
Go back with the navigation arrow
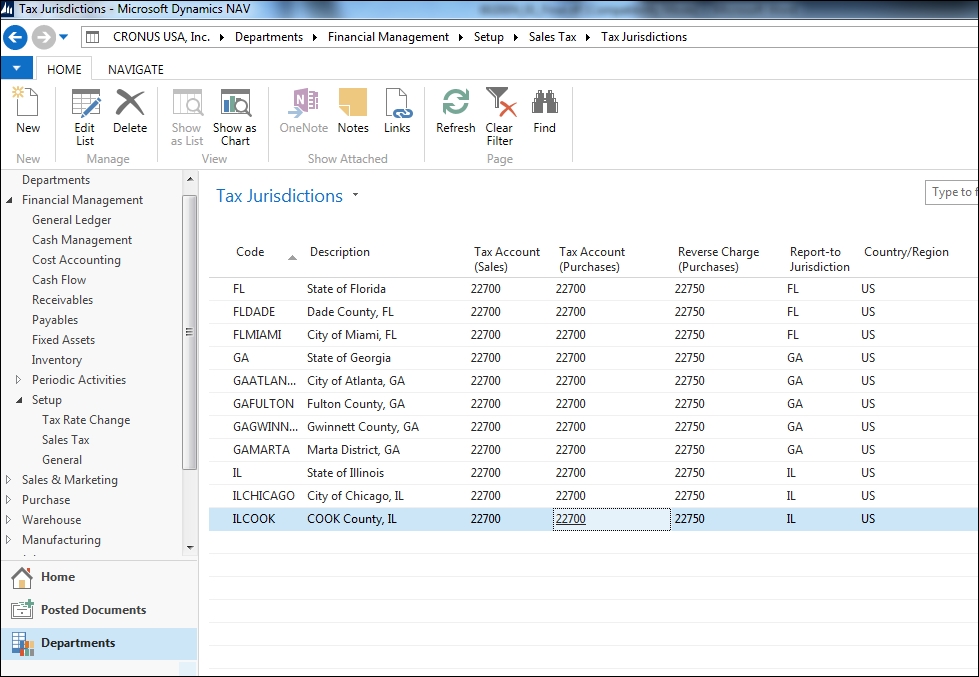point(15,37)
